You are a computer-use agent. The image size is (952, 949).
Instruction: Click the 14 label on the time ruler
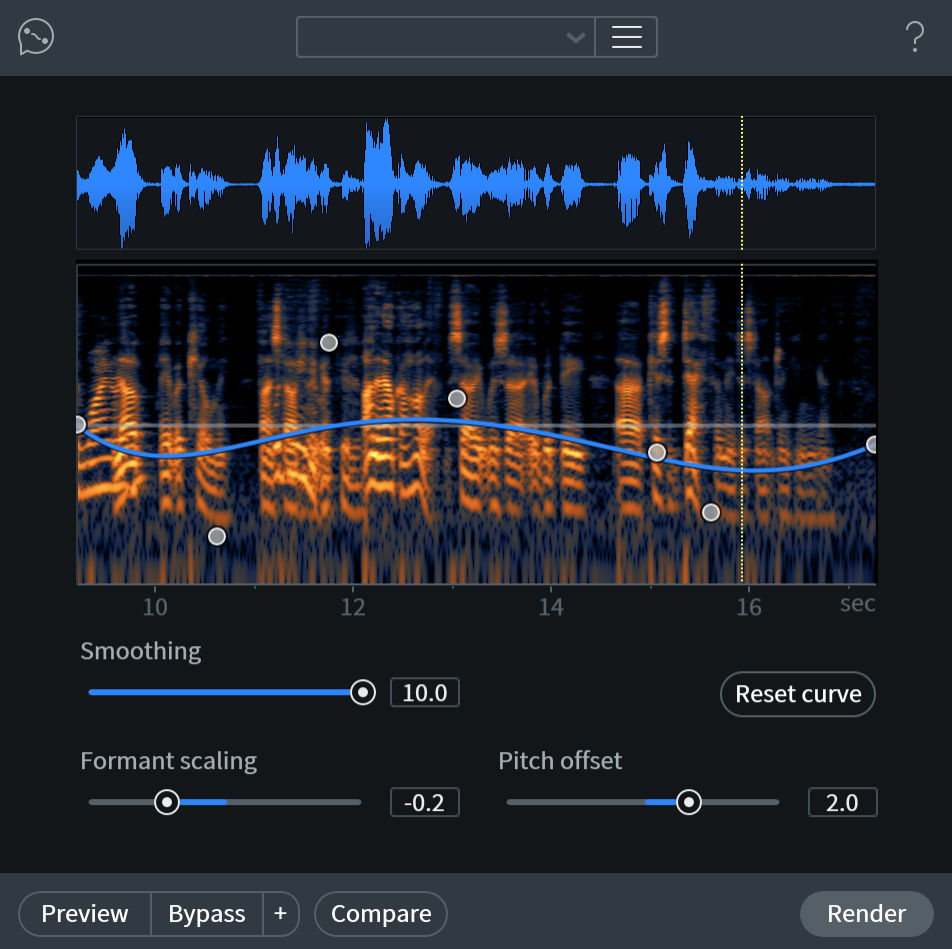(x=551, y=607)
